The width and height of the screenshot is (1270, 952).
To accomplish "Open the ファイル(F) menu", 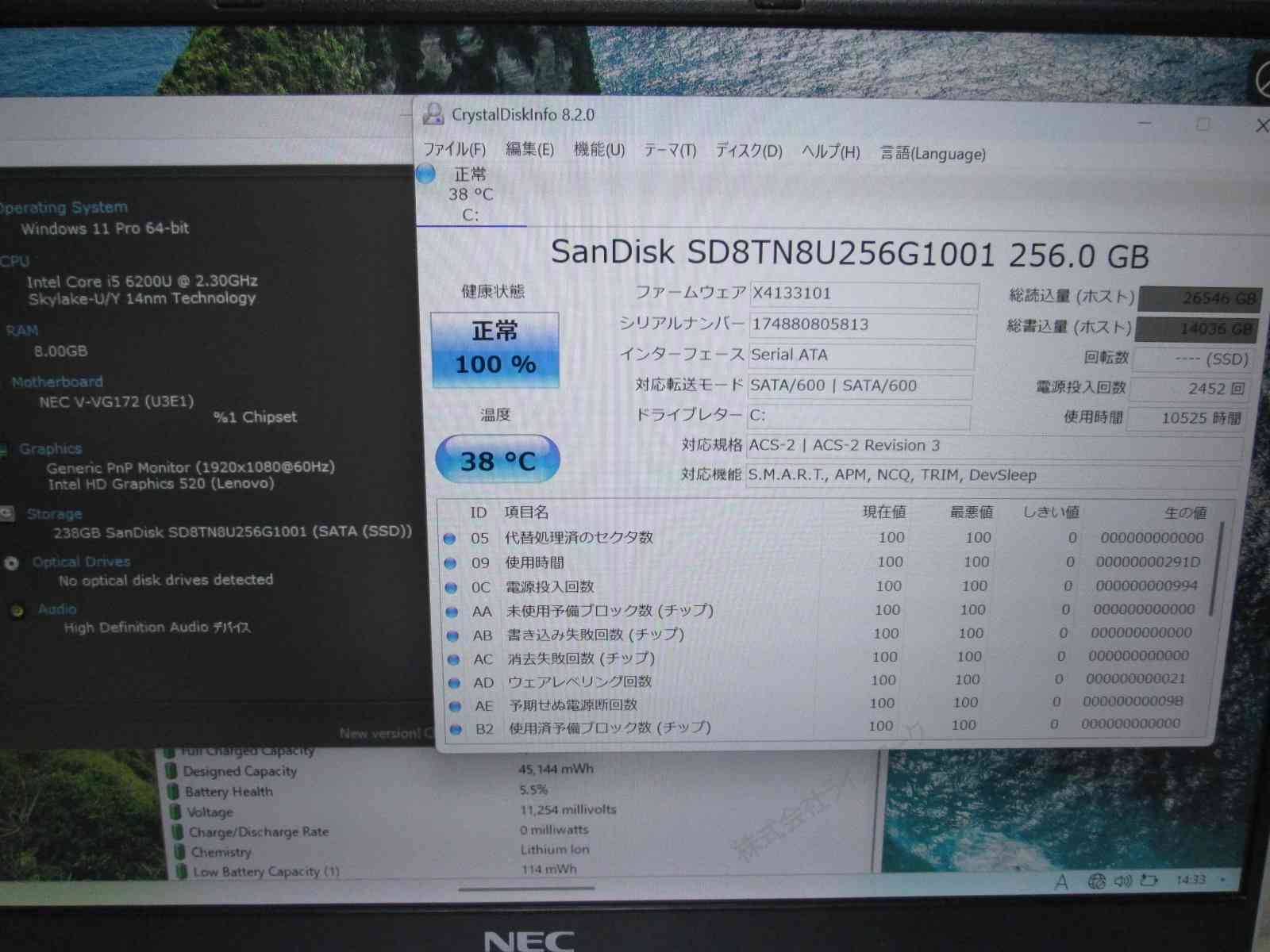I will pos(454,149).
